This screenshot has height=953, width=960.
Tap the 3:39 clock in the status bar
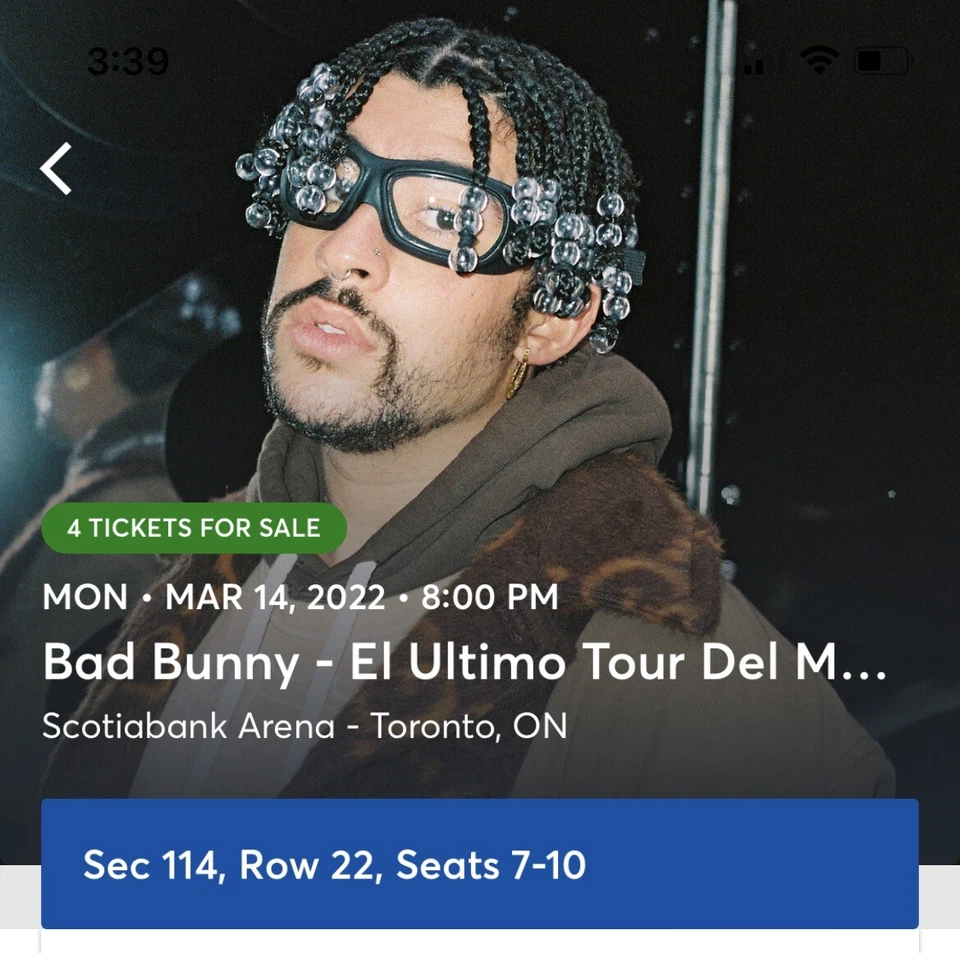click(x=130, y=60)
